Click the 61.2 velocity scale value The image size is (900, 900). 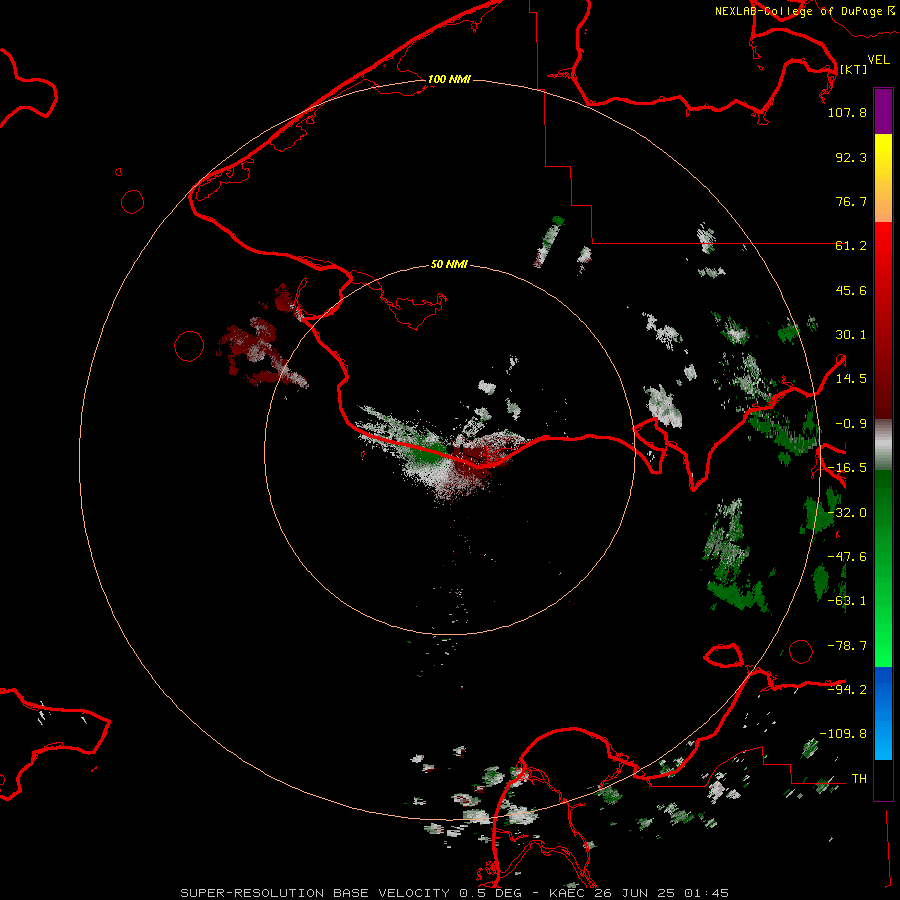(851, 246)
